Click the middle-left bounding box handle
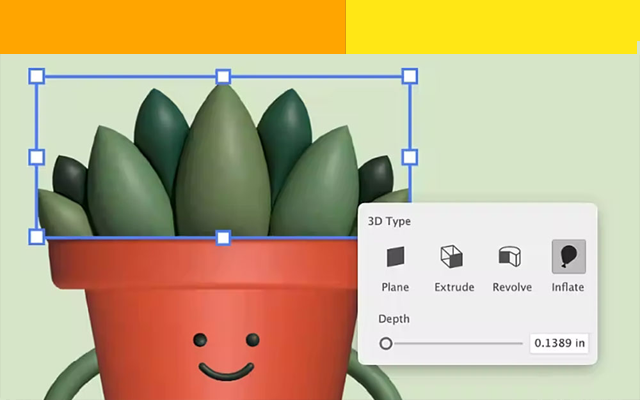 tap(37, 157)
